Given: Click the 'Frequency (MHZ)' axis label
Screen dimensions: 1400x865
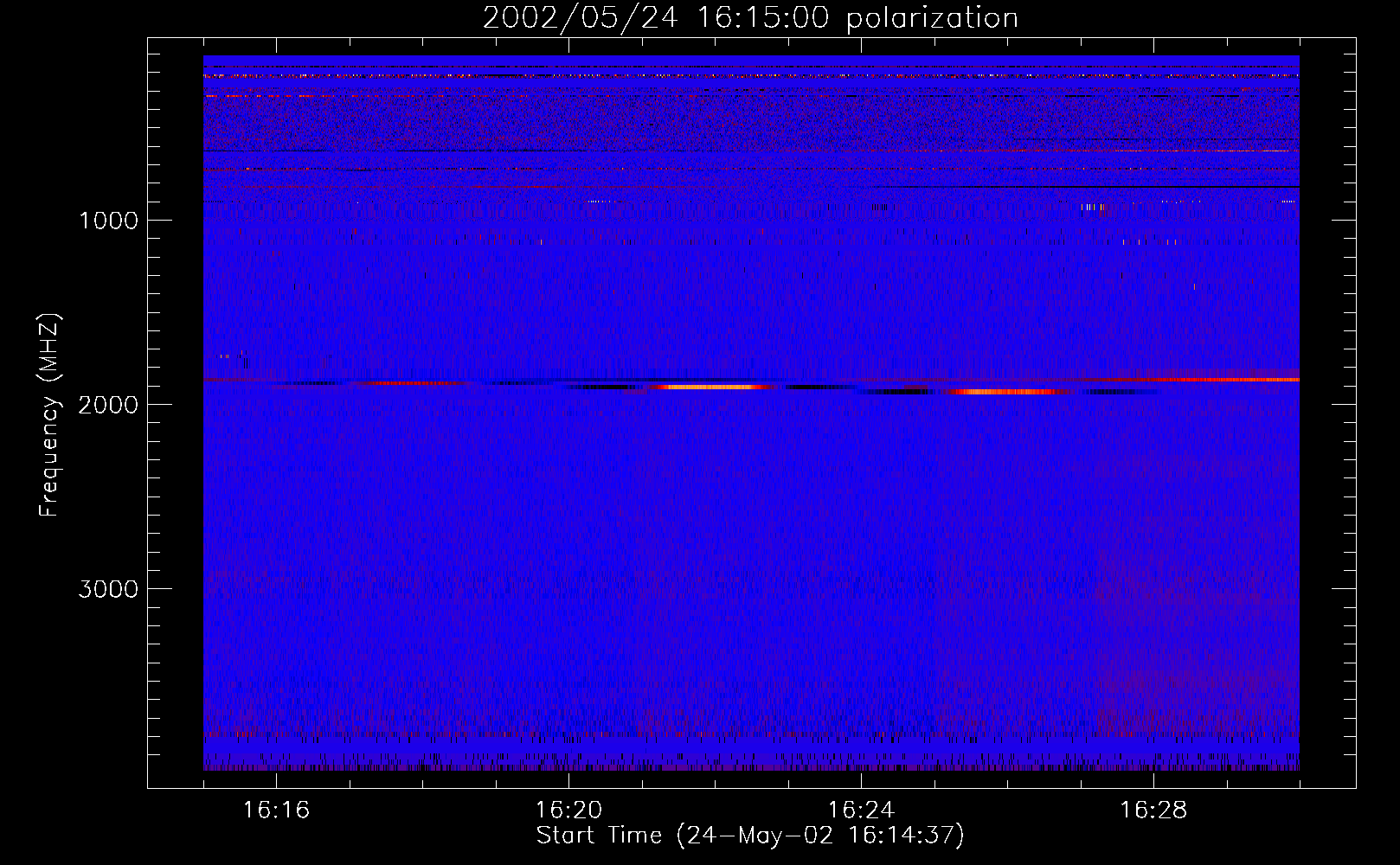Looking at the screenshot, I should point(49,415).
